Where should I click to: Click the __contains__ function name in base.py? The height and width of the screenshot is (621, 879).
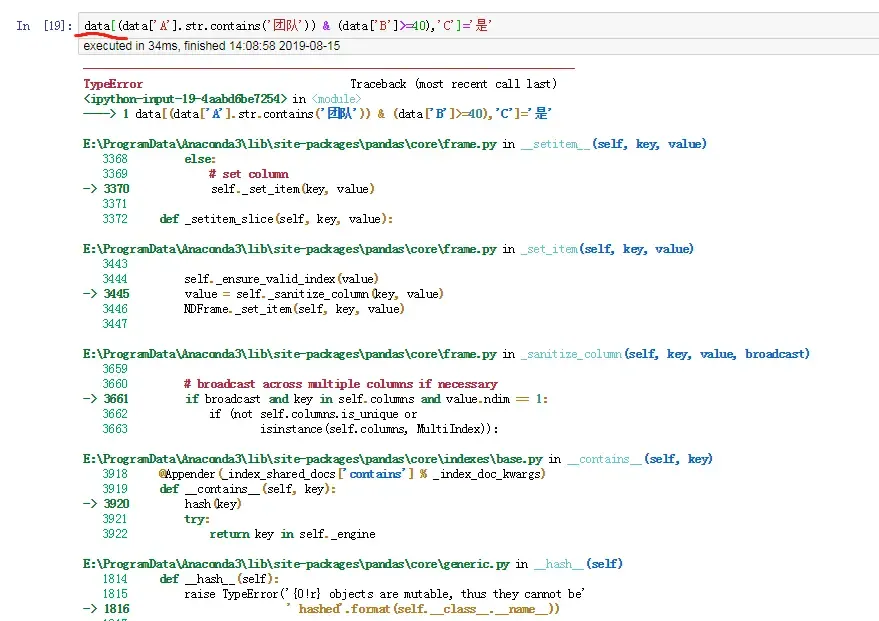604,459
